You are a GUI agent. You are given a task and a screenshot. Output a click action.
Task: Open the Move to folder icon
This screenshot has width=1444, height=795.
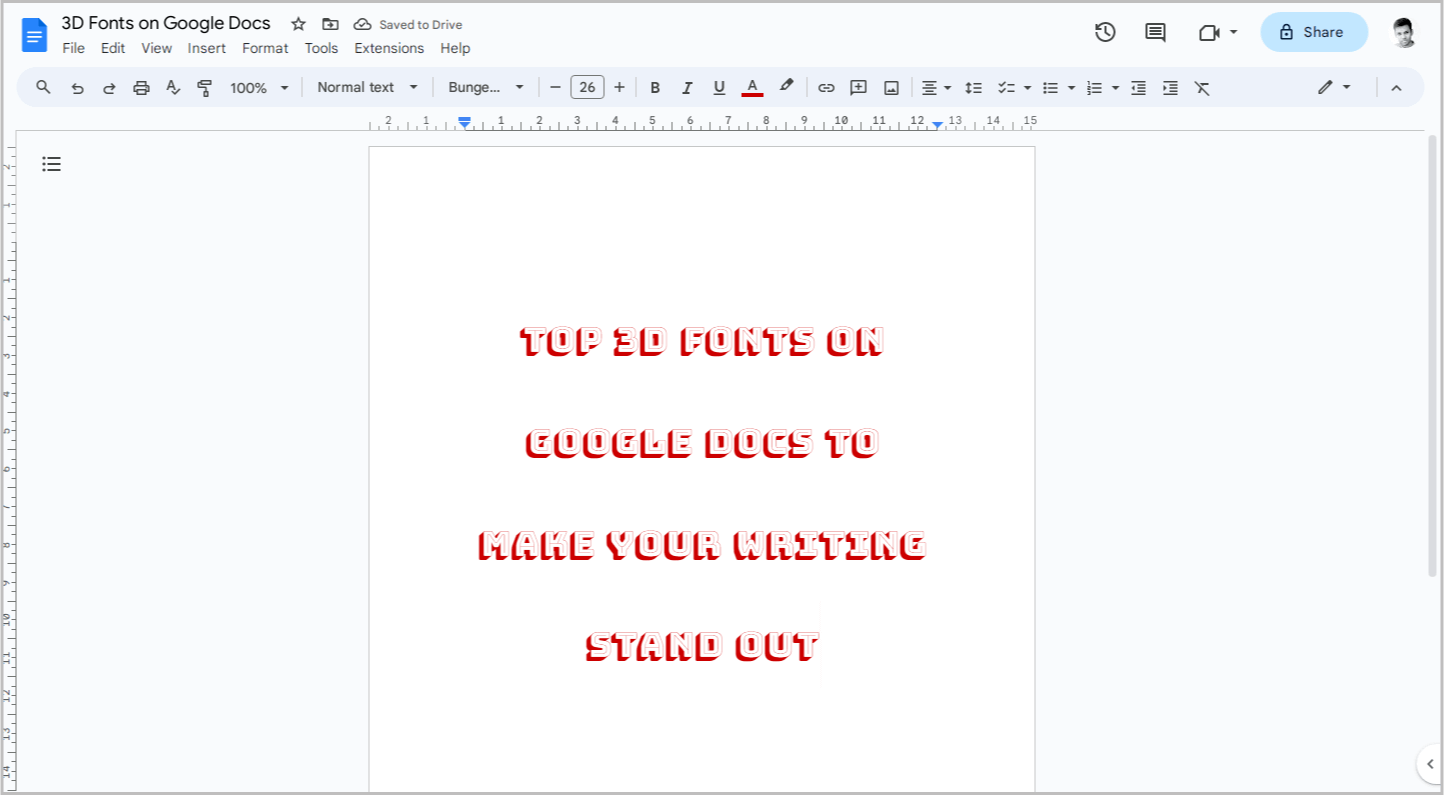click(330, 24)
